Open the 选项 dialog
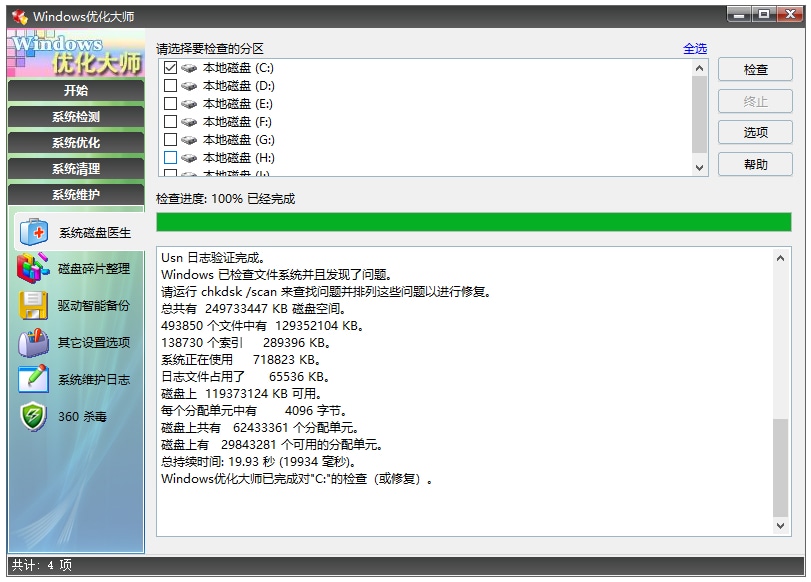 point(755,131)
